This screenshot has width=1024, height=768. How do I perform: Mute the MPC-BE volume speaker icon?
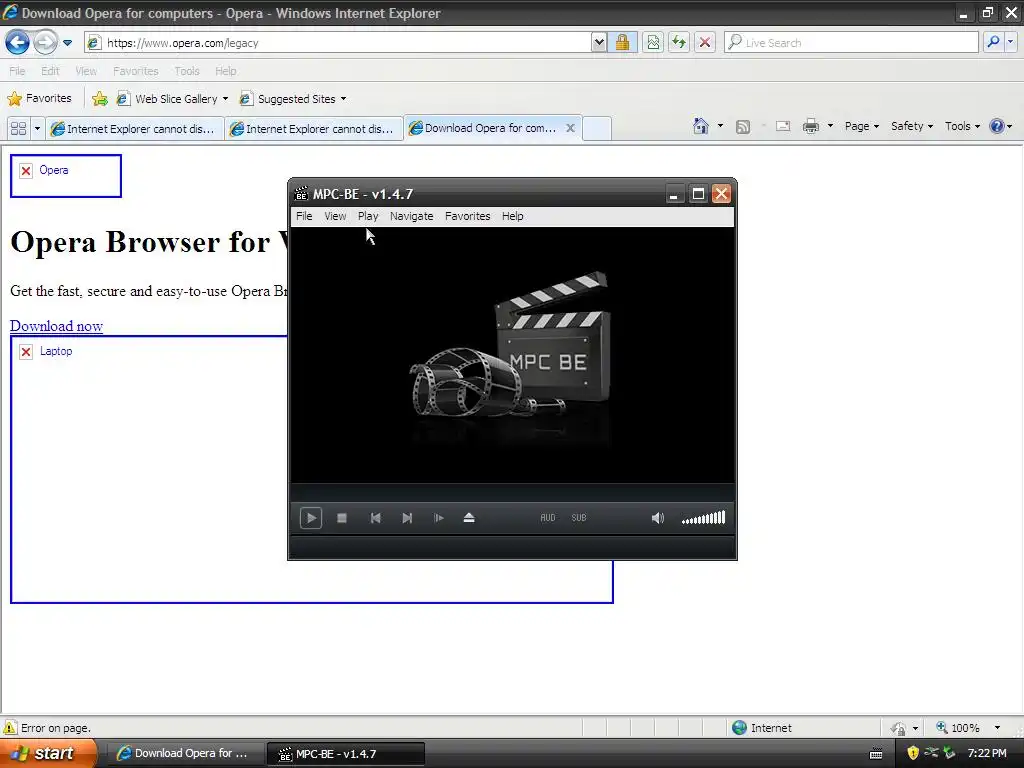(x=658, y=518)
